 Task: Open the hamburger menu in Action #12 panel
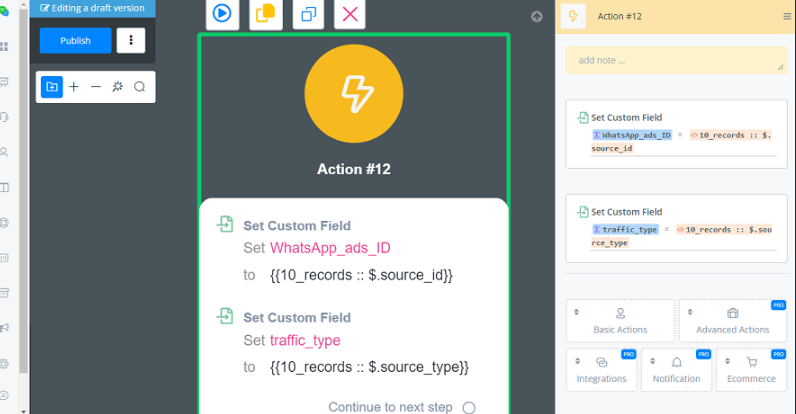pyautogui.click(x=786, y=16)
